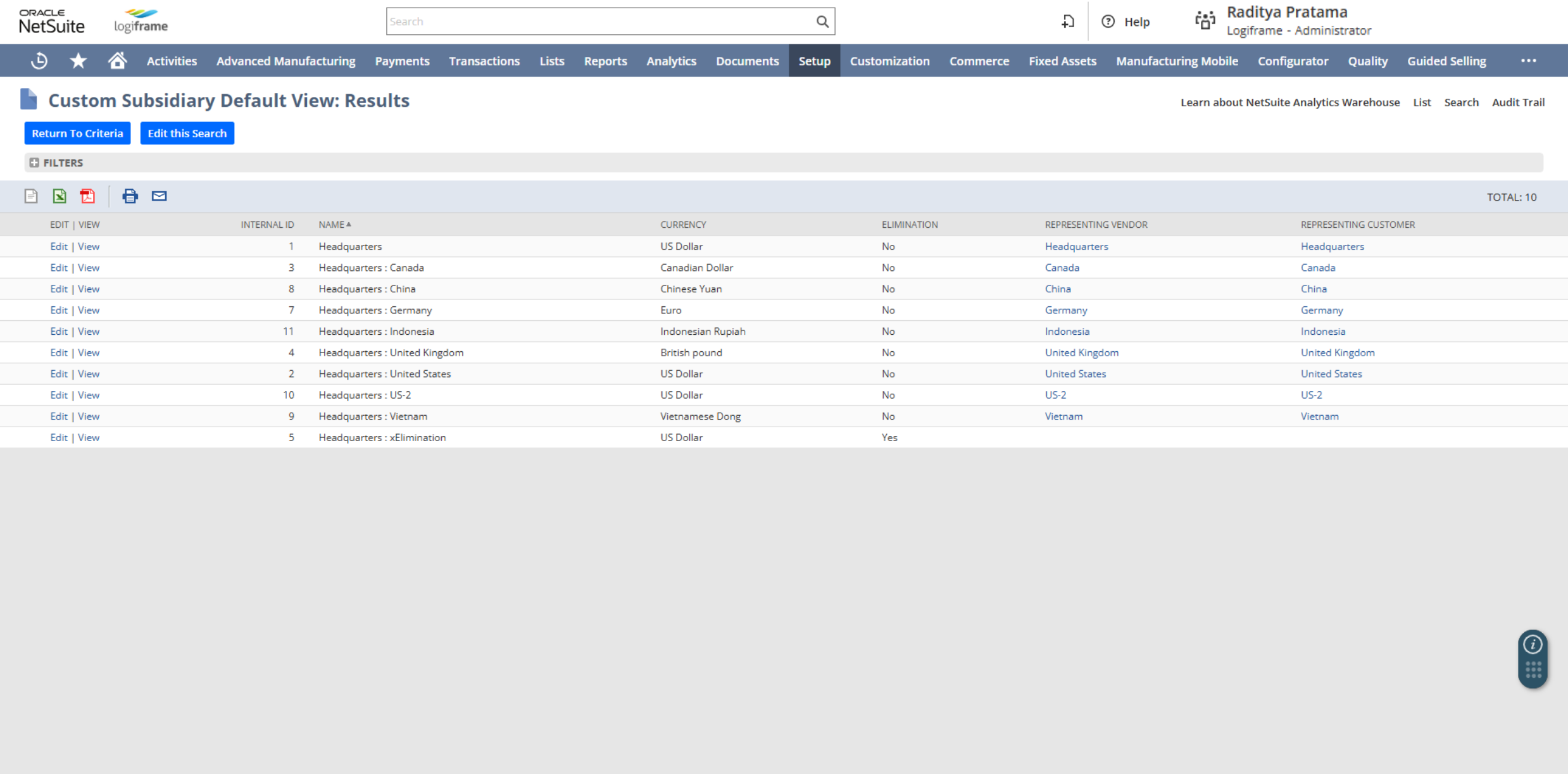Edit Headquarters Vietnam record

point(56,416)
